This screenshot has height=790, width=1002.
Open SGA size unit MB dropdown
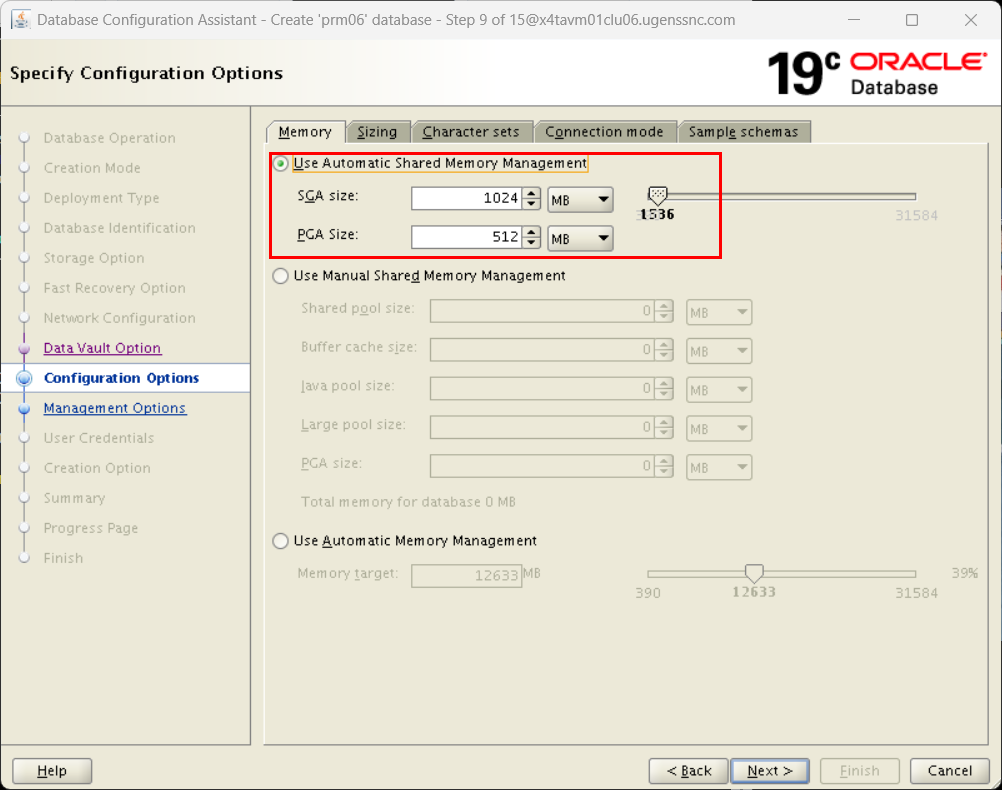(x=580, y=200)
